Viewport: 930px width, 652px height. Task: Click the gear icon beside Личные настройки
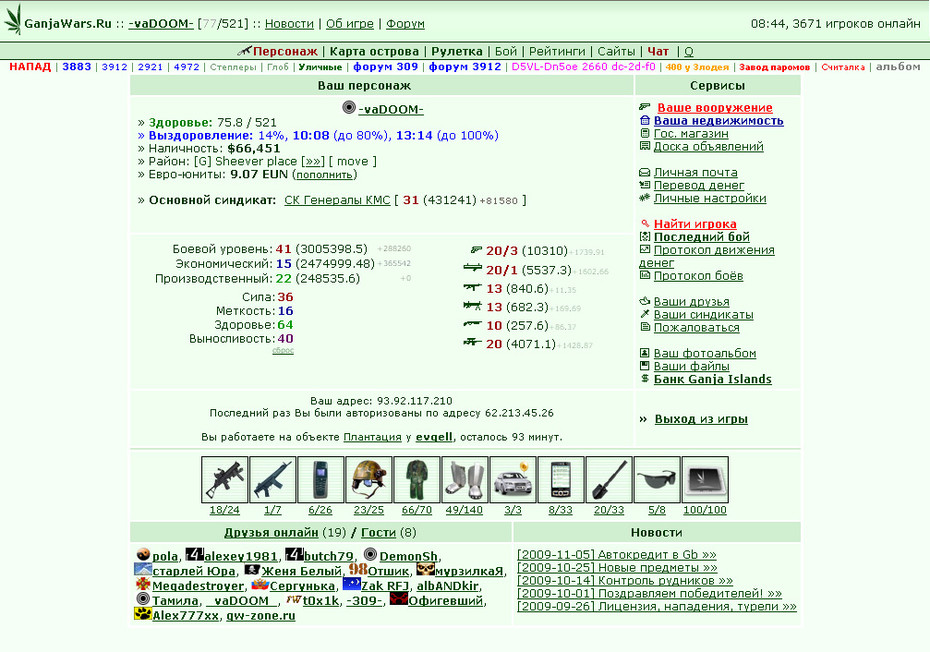(x=645, y=198)
